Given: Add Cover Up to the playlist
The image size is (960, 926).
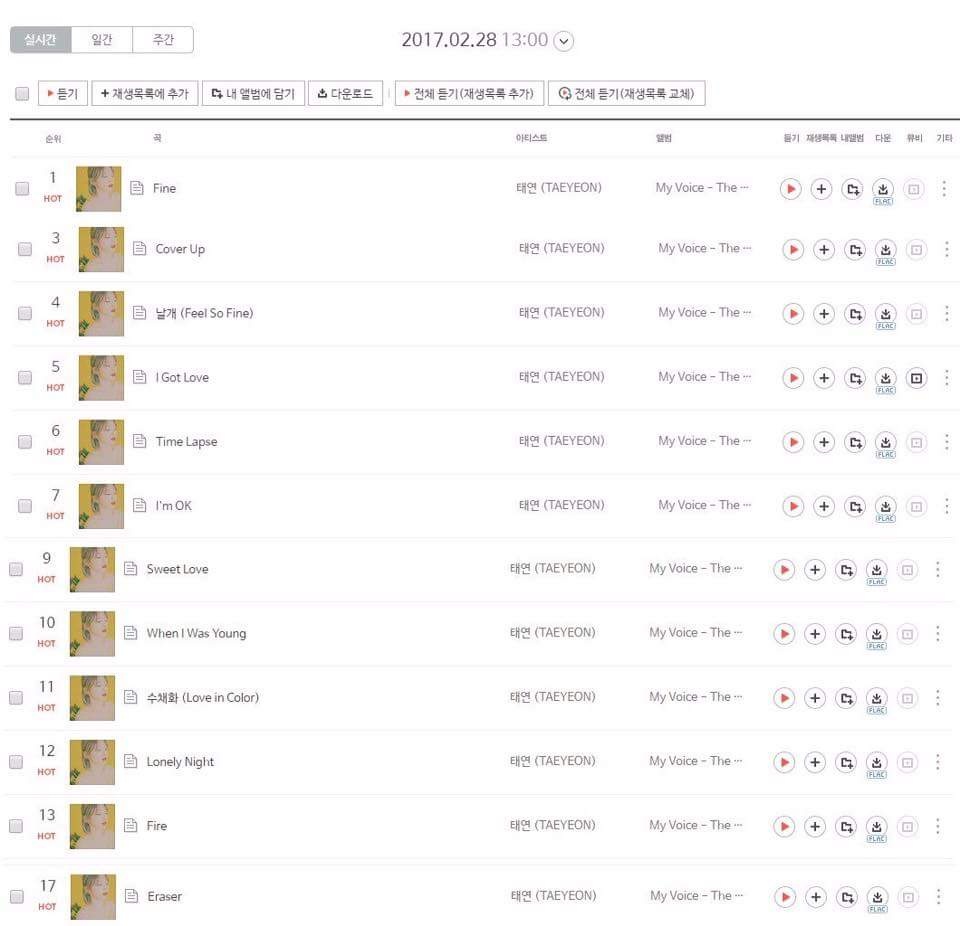Looking at the screenshot, I should click(x=824, y=249).
